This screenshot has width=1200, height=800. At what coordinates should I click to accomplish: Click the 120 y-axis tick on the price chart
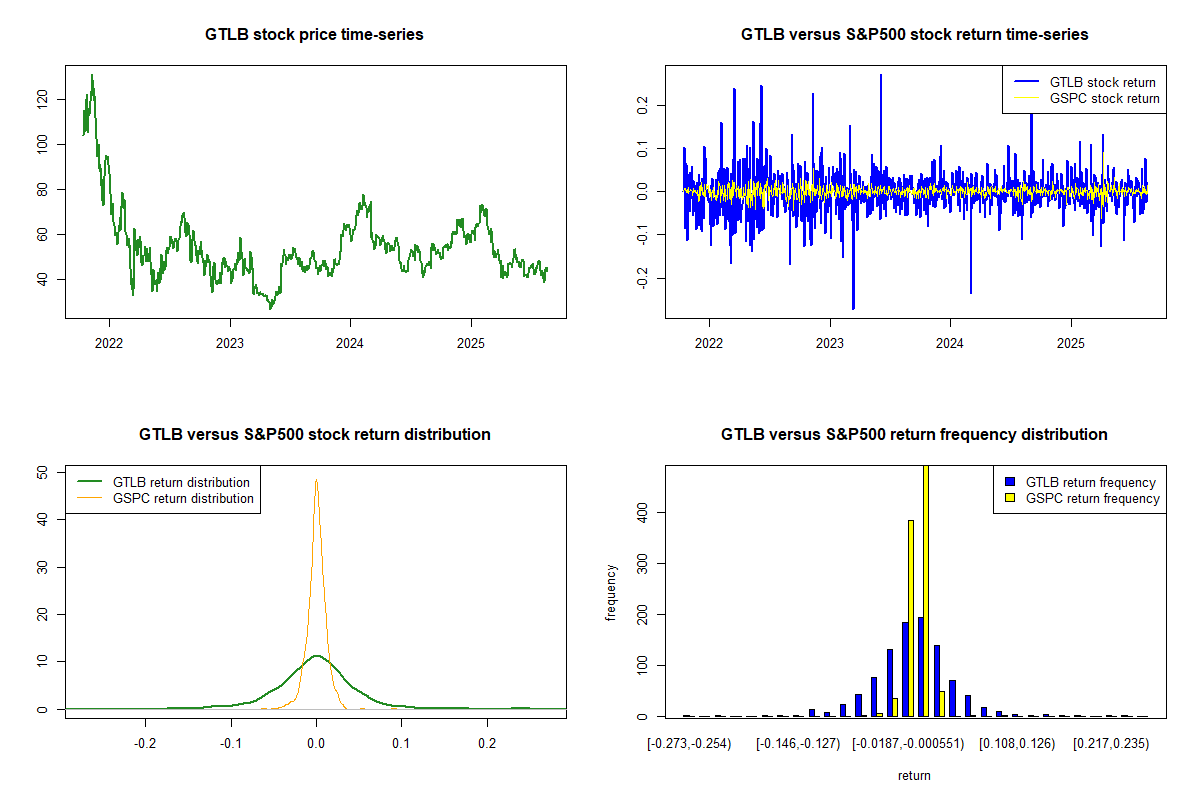(42, 99)
